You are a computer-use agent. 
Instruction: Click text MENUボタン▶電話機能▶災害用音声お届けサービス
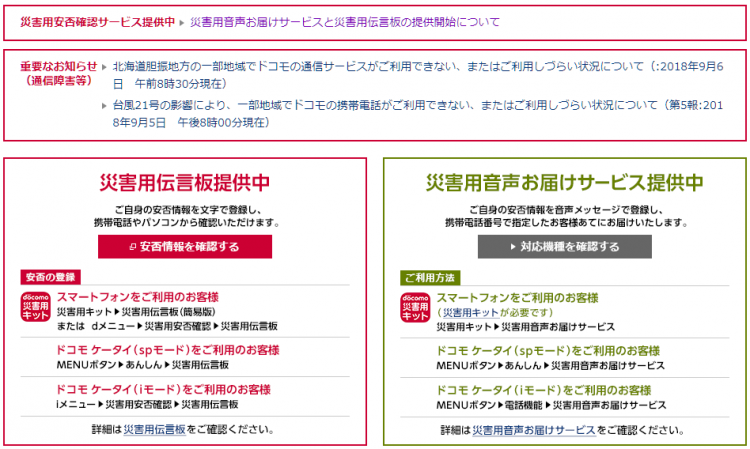click(x=551, y=405)
